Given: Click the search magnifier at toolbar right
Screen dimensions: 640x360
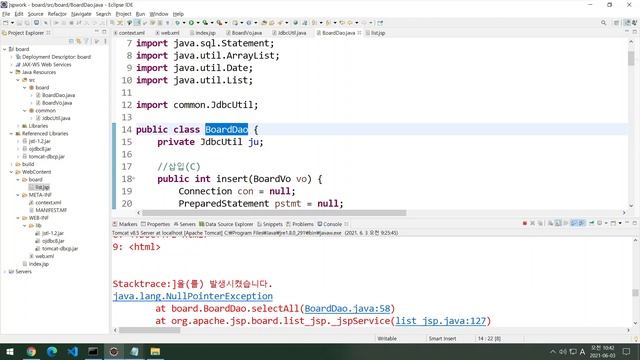Looking at the screenshot, I should (603, 23).
